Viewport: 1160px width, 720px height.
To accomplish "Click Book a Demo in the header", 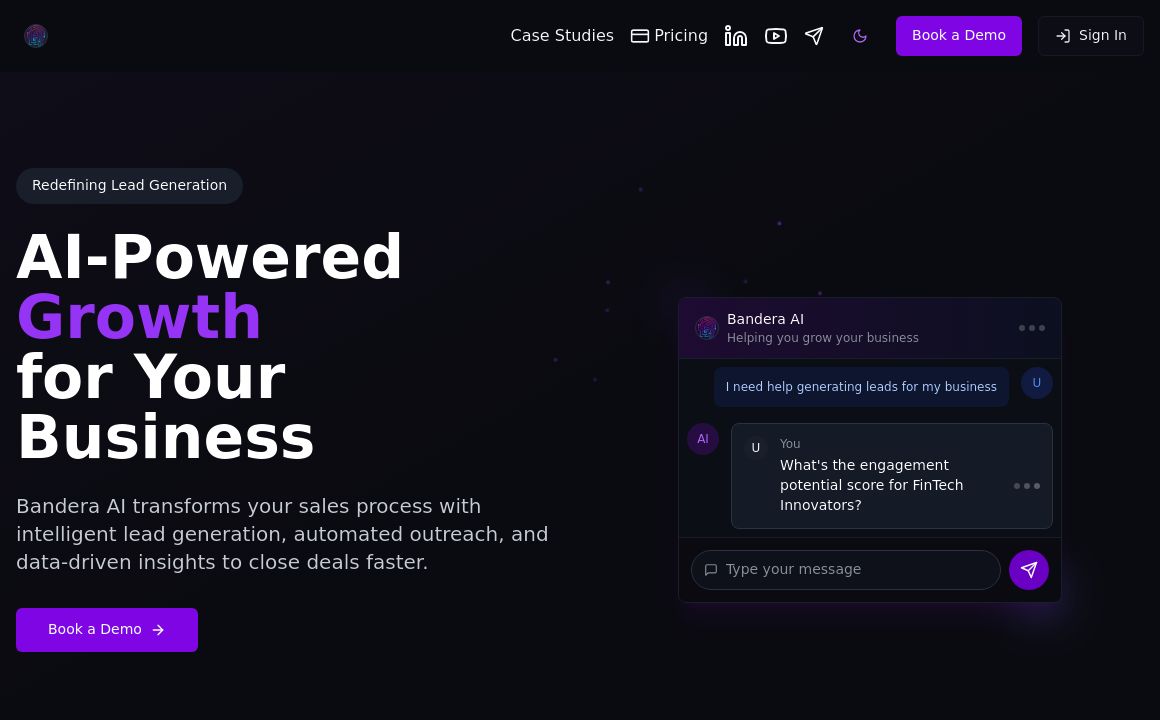I will point(958,36).
